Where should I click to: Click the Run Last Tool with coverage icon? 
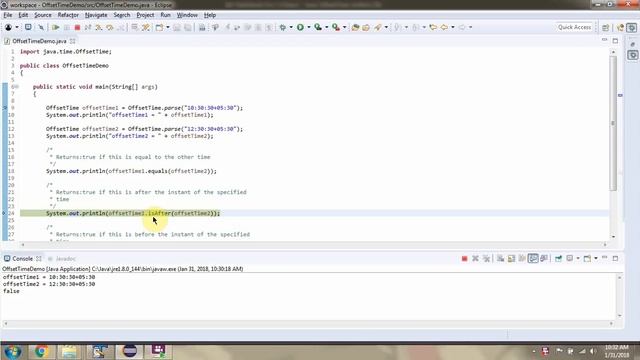coord(318,27)
